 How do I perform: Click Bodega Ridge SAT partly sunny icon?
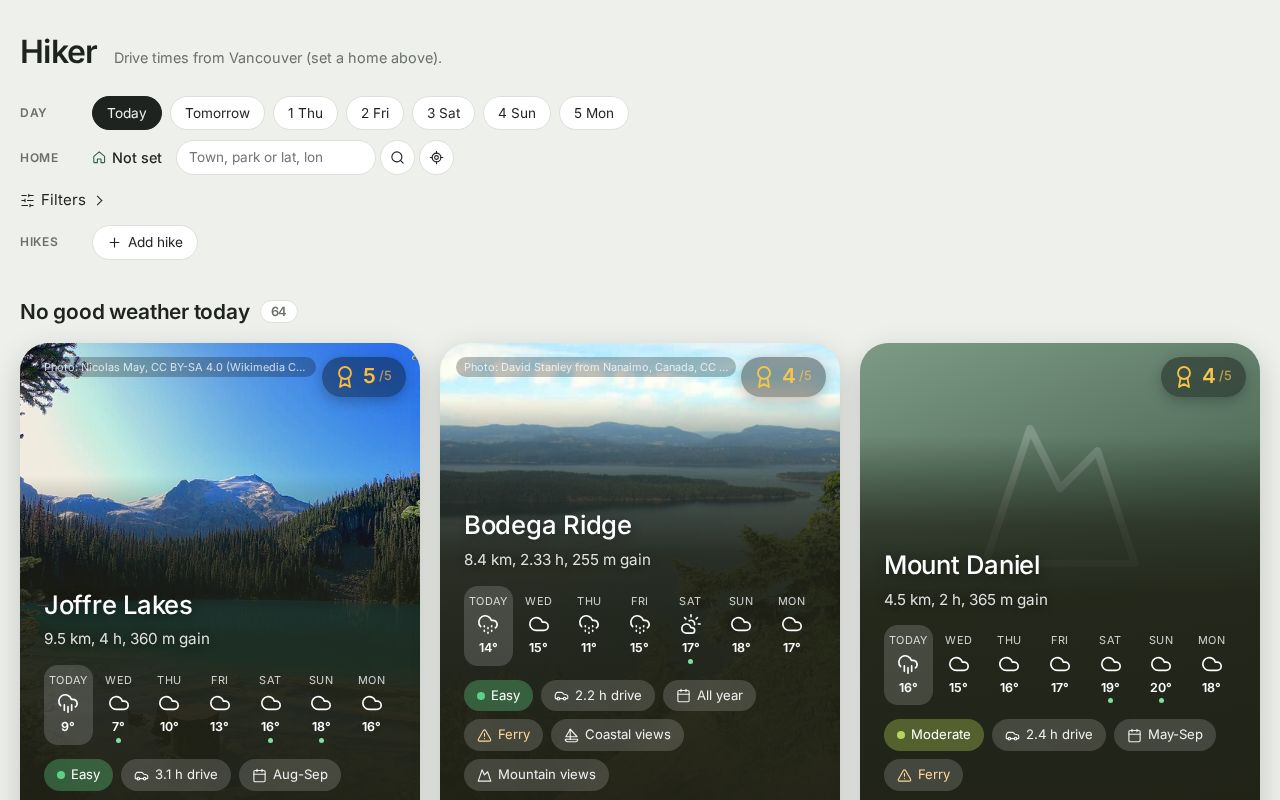point(690,624)
